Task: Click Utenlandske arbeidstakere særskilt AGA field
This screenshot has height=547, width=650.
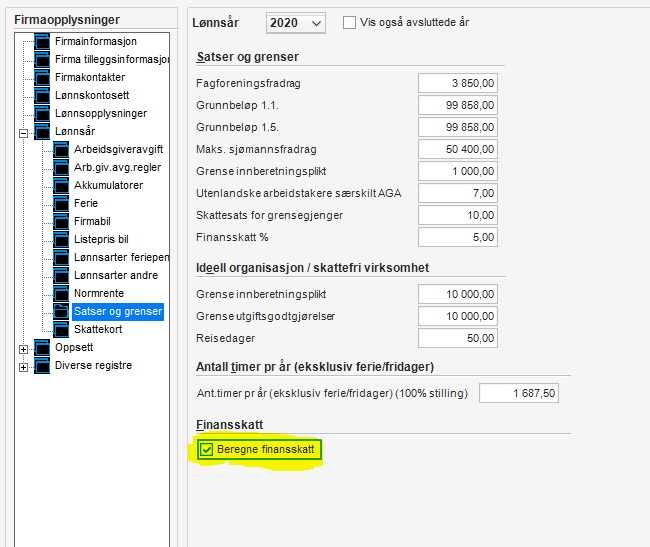Action: pyautogui.click(x=458, y=193)
